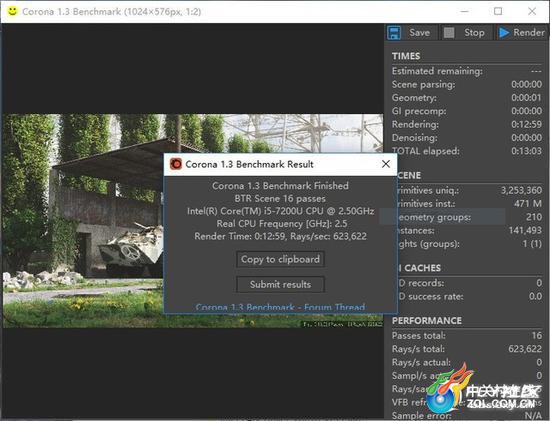Click the Stop label in toolbar

point(474,33)
